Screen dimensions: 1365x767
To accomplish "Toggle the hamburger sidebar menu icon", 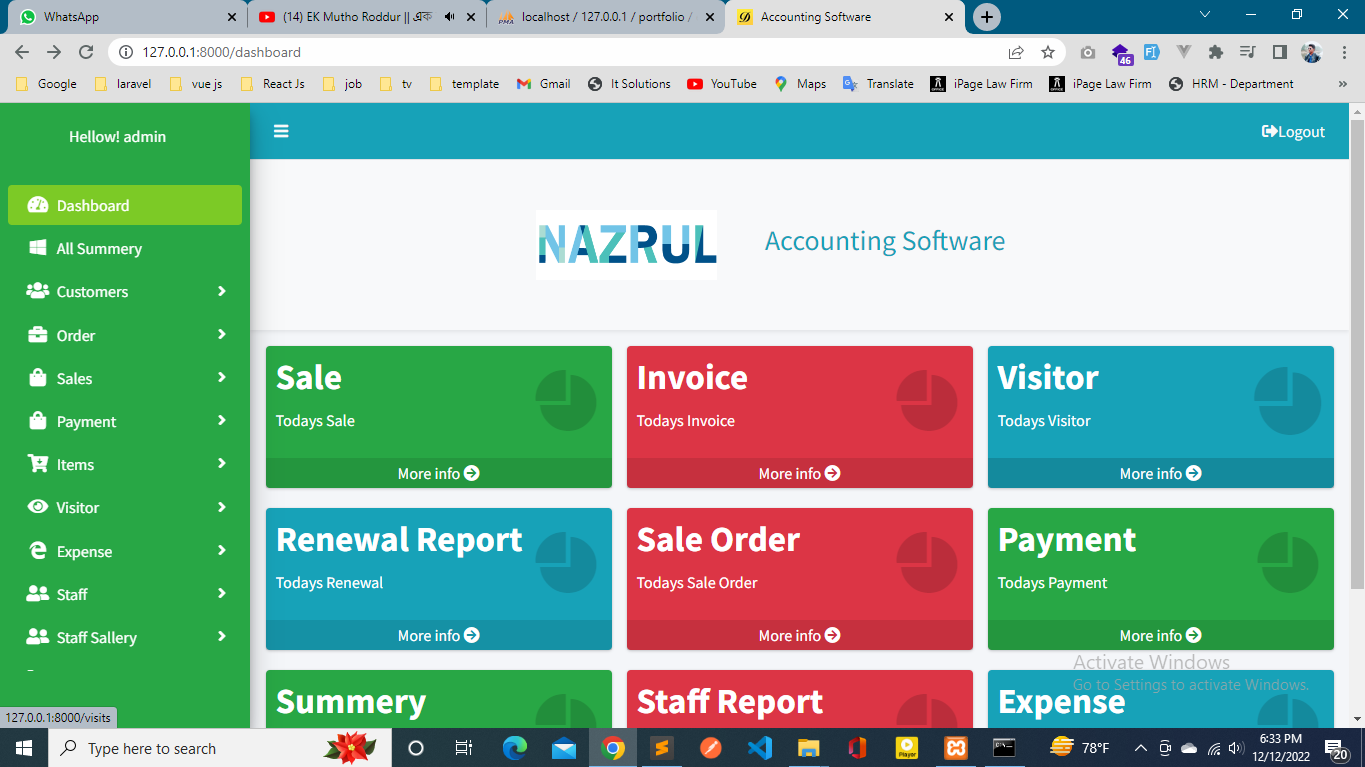I will (x=281, y=131).
